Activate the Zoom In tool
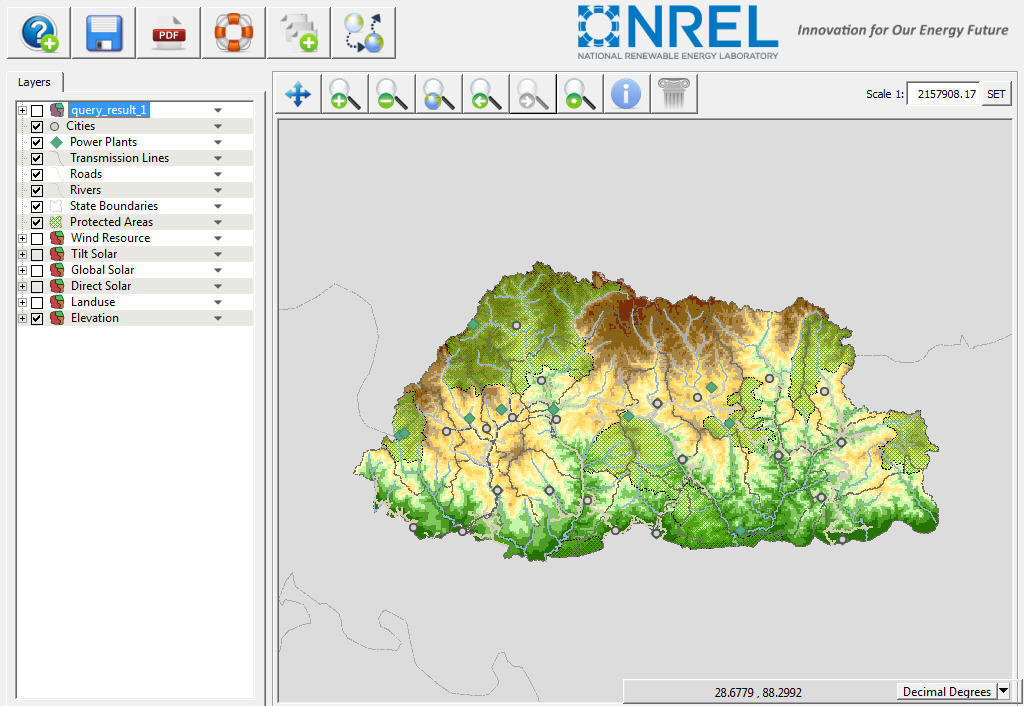Viewport: 1024px width, 706px height. [343, 93]
